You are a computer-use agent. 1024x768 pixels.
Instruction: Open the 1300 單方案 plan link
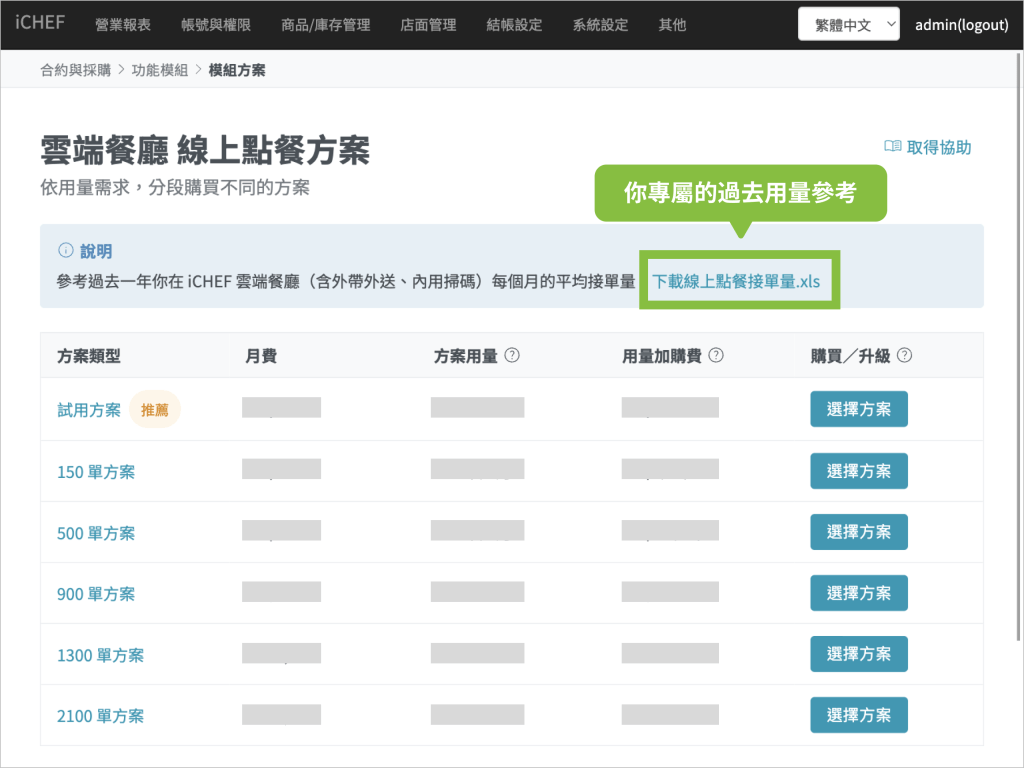point(100,655)
